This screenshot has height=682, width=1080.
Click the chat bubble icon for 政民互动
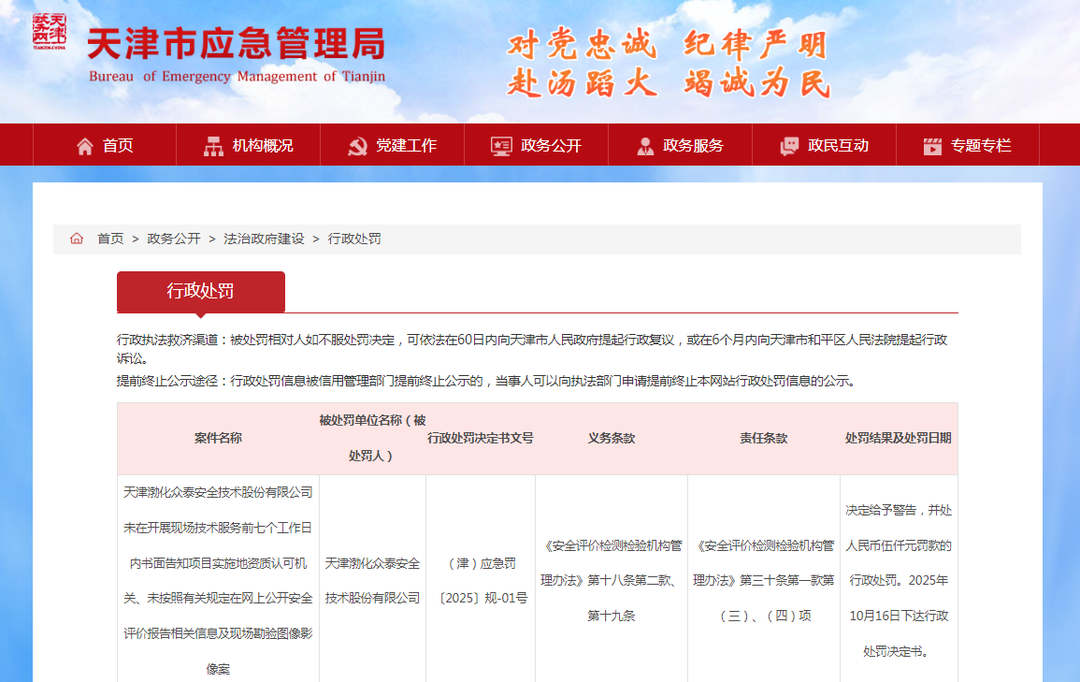(790, 146)
